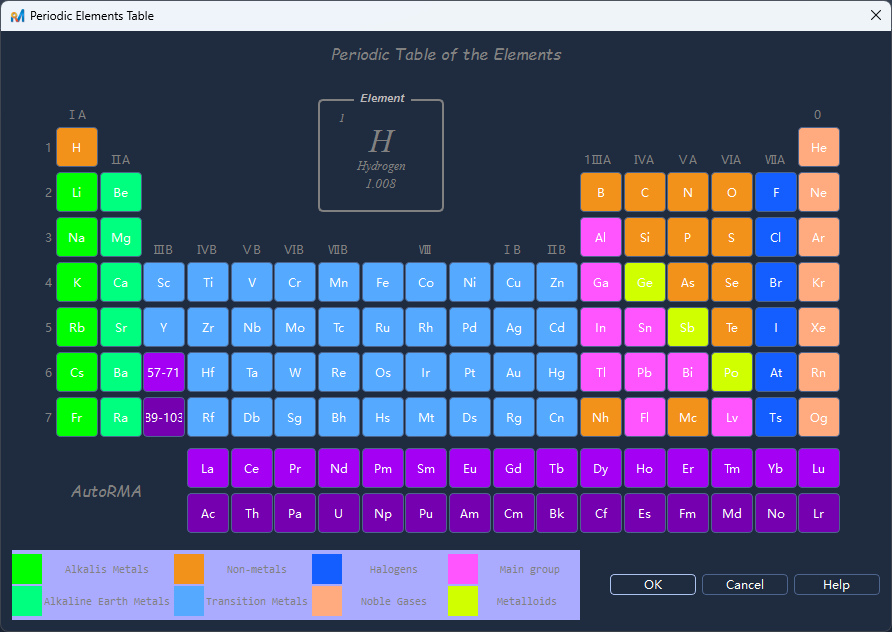The height and width of the screenshot is (632, 892).
Task: Select the Lutetium (Lu) element tile
Action: pyautogui.click(x=819, y=468)
